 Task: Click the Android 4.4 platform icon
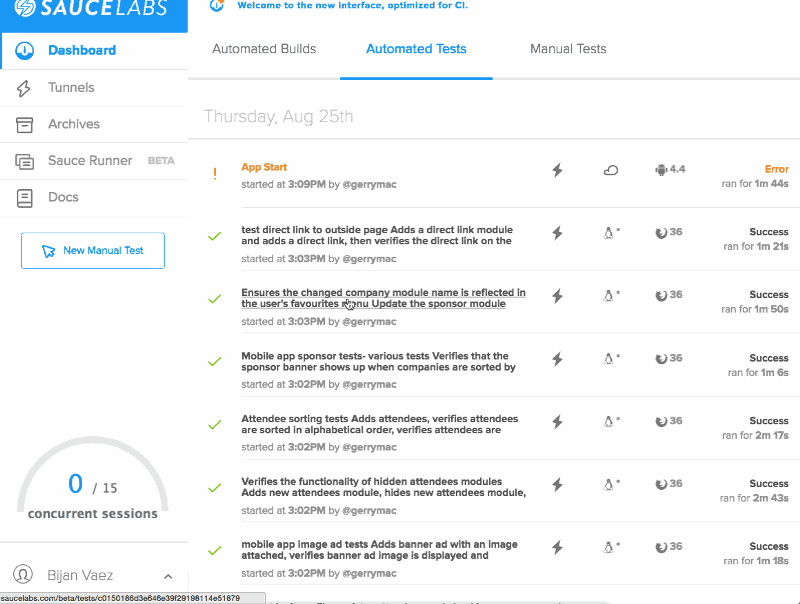660,170
